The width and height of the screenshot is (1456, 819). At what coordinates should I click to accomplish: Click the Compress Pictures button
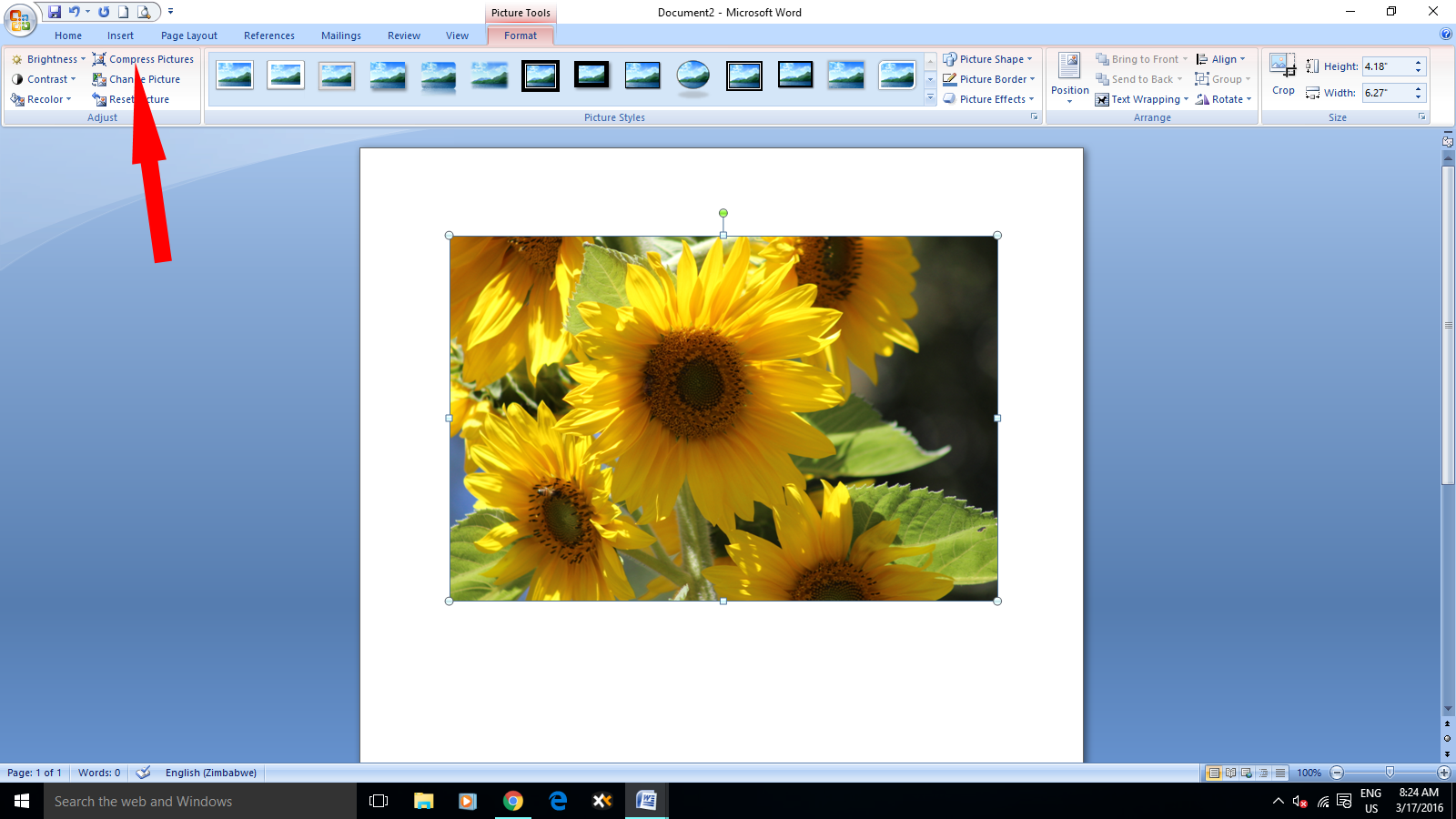pyautogui.click(x=144, y=59)
